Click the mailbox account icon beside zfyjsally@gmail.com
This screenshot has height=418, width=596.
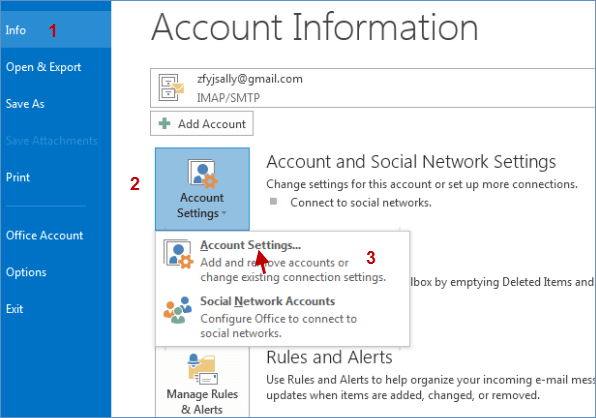pos(171,87)
